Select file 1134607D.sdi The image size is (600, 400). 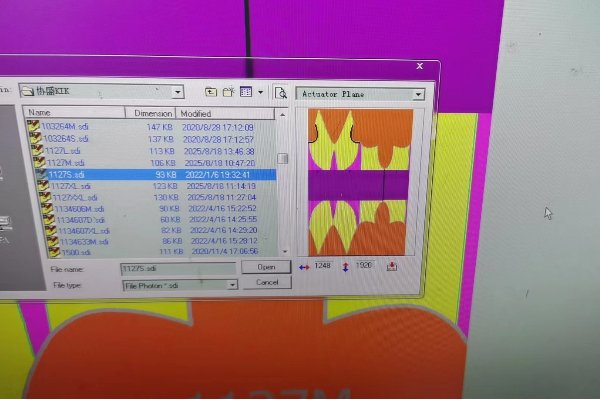tap(81, 220)
